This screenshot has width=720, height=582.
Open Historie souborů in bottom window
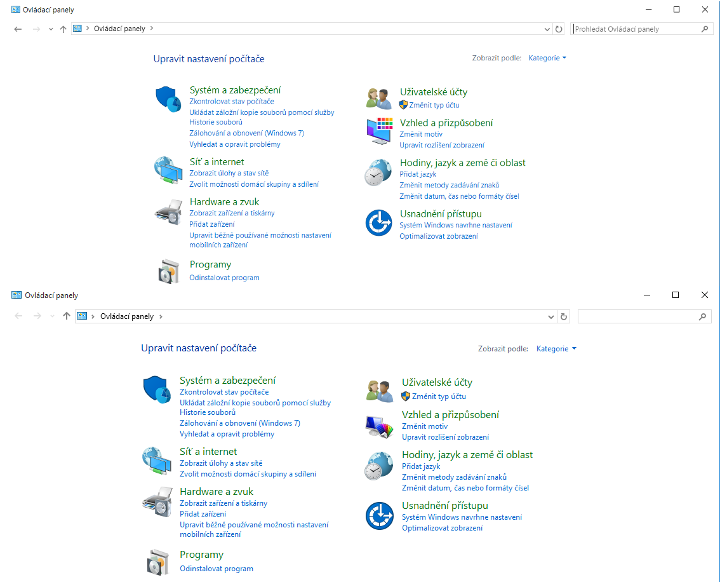click(x=208, y=412)
